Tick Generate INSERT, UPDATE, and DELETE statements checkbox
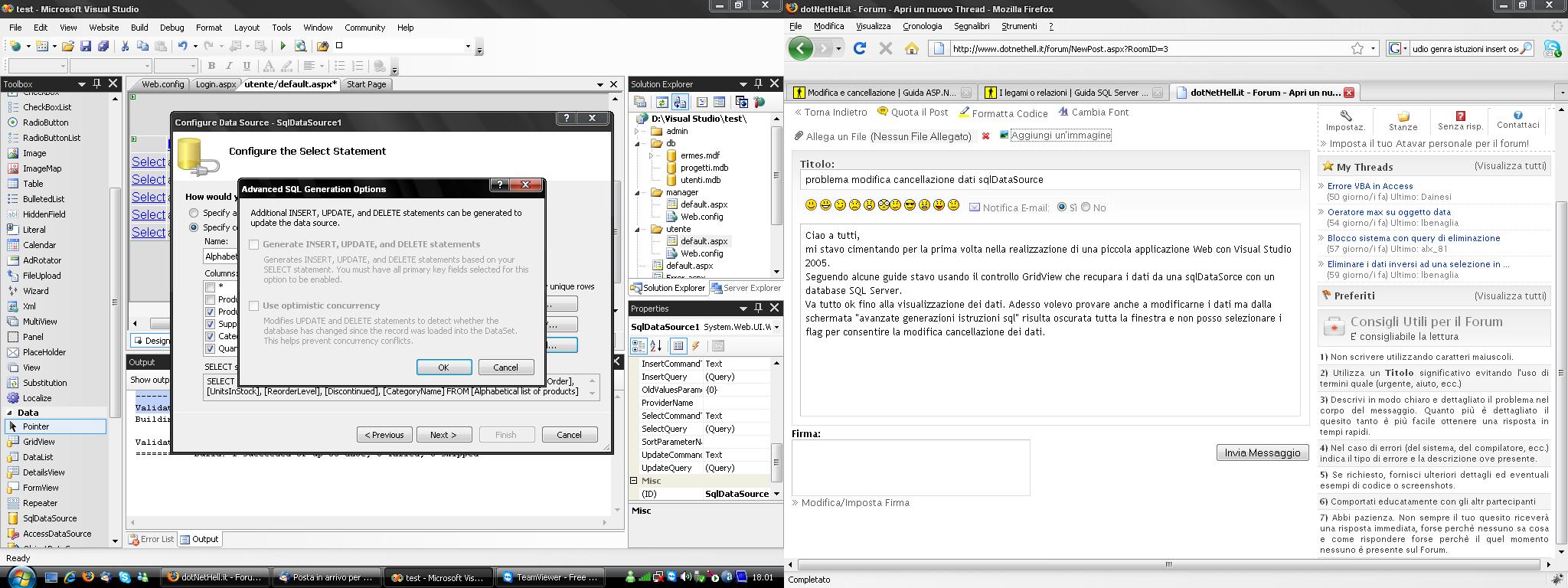The width and height of the screenshot is (1568, 588). tap(254, 244)
